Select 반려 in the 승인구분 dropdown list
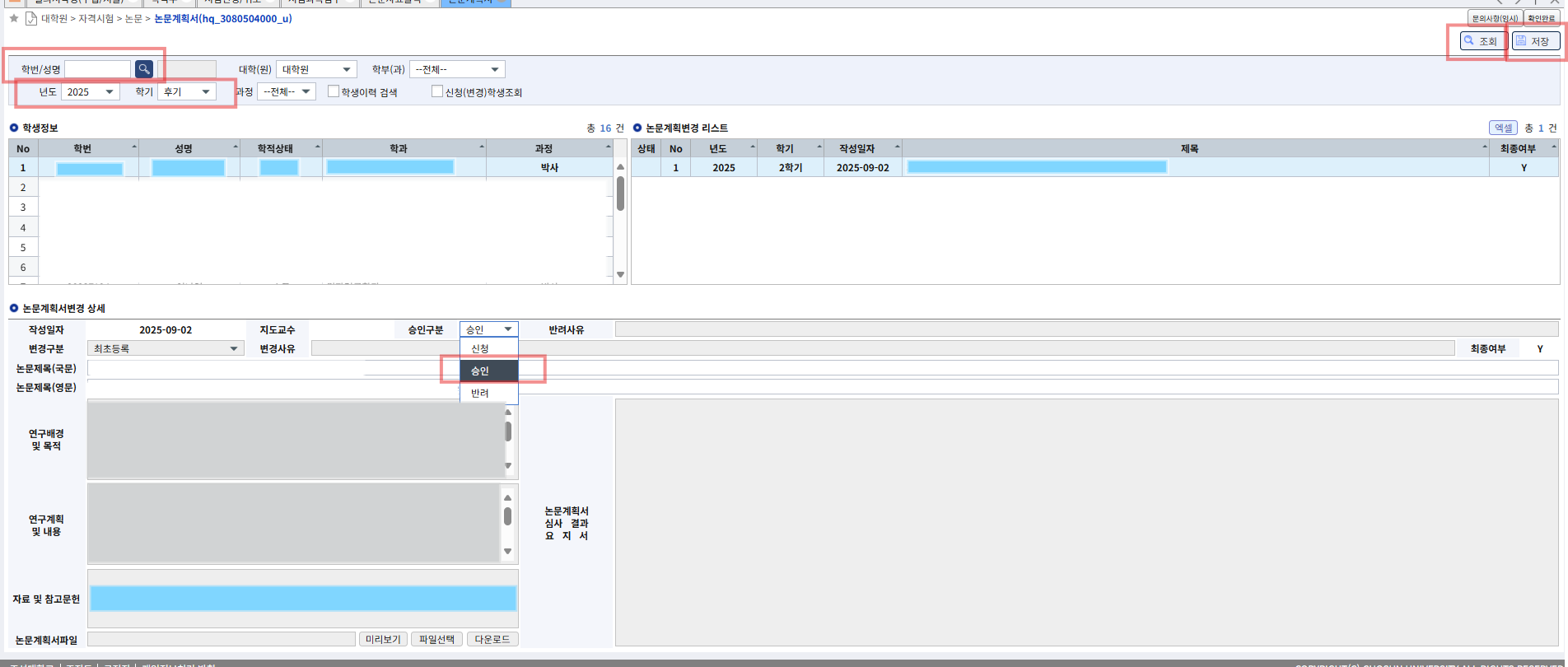This screenshot has height=667, width=1568. pos(480,393)
